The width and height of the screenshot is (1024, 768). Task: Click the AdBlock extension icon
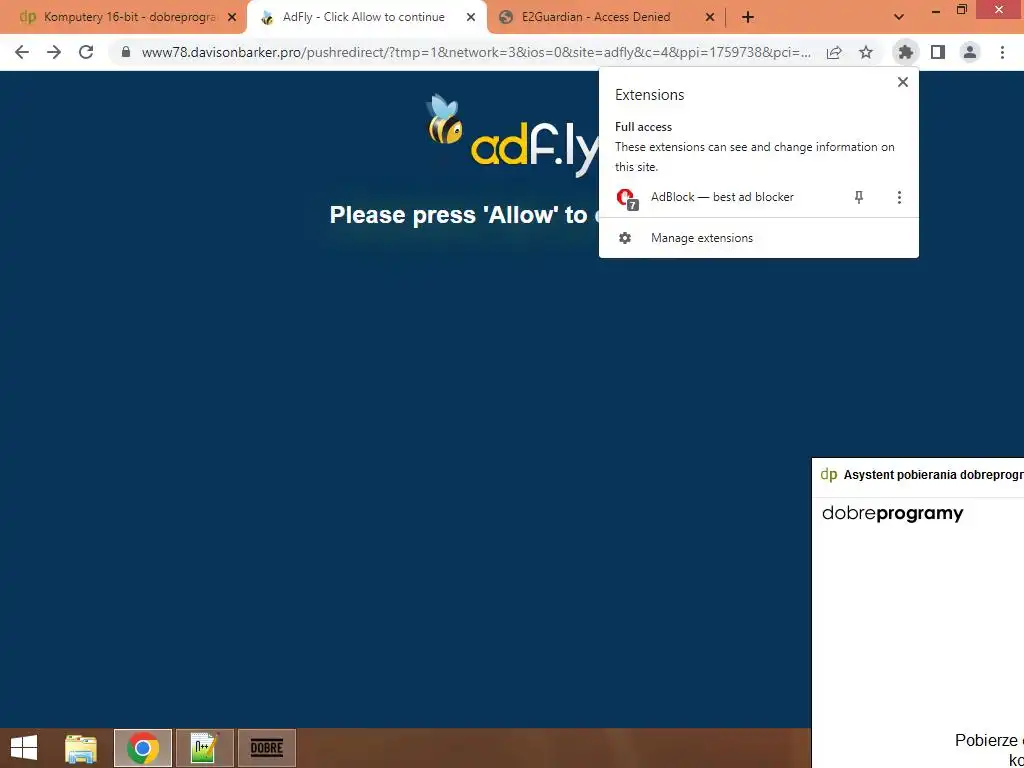point(626,198)
